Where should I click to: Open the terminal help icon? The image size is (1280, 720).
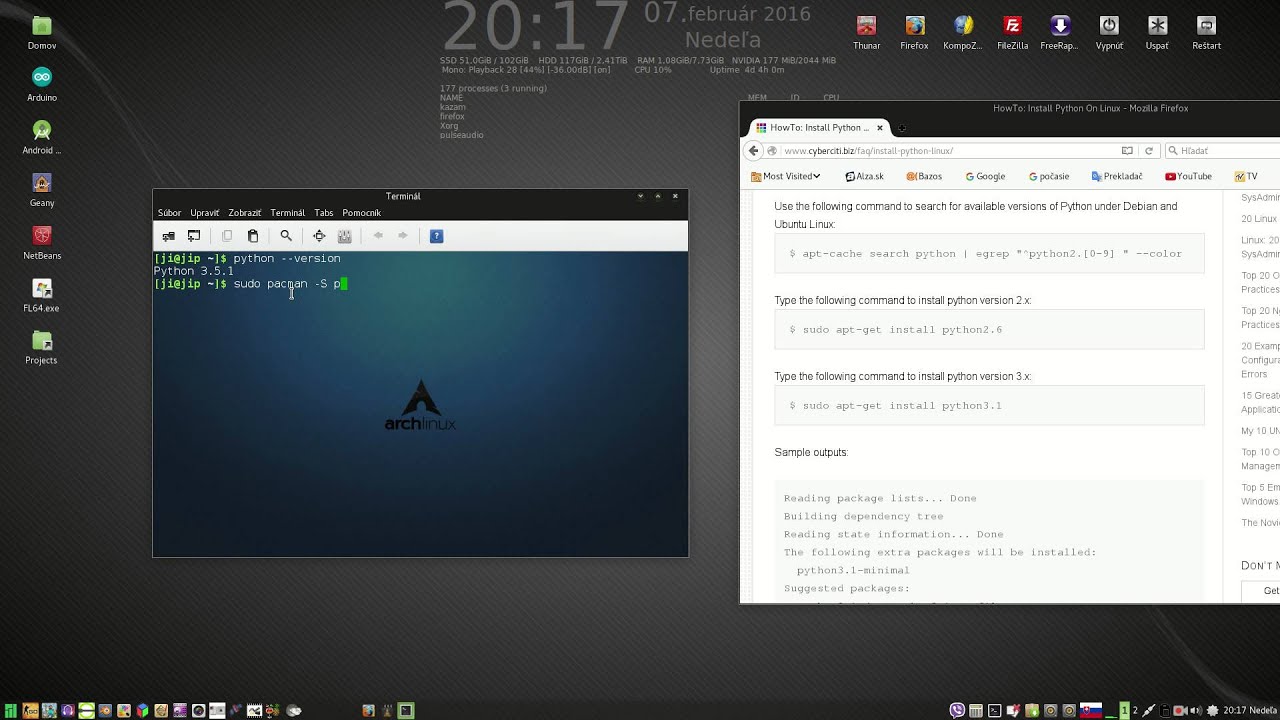[436, 236]
